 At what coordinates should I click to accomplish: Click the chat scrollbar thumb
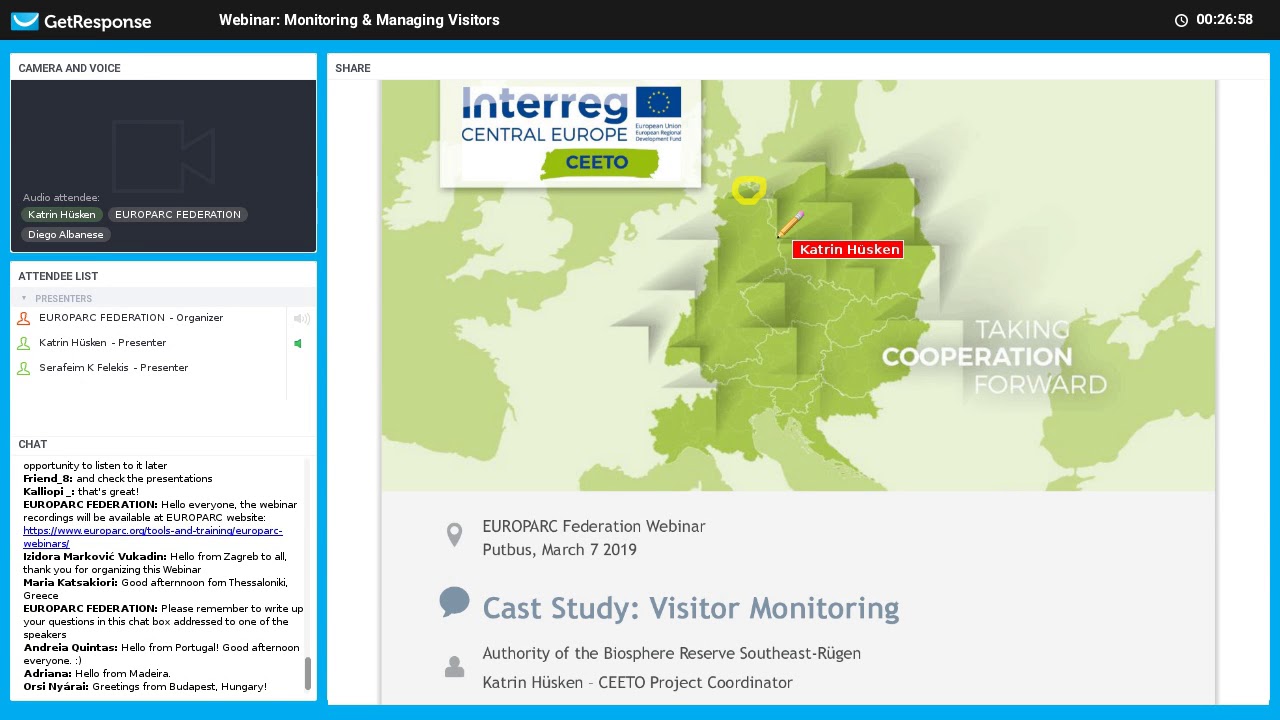click(307, 673)
